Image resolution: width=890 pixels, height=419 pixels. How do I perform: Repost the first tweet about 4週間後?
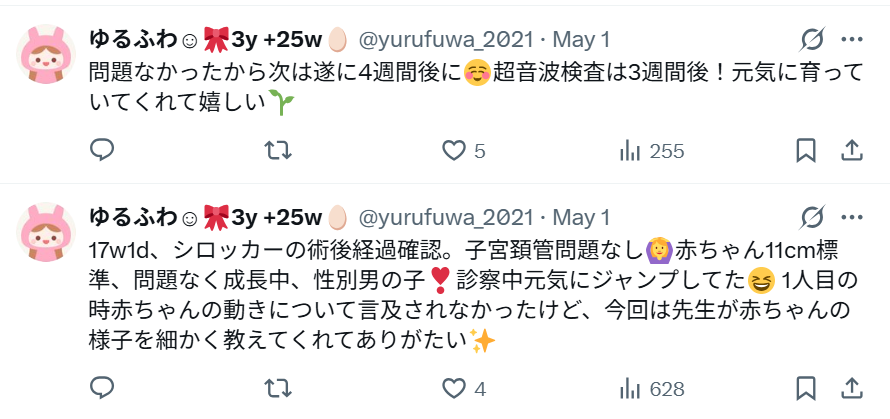point(278,150)
